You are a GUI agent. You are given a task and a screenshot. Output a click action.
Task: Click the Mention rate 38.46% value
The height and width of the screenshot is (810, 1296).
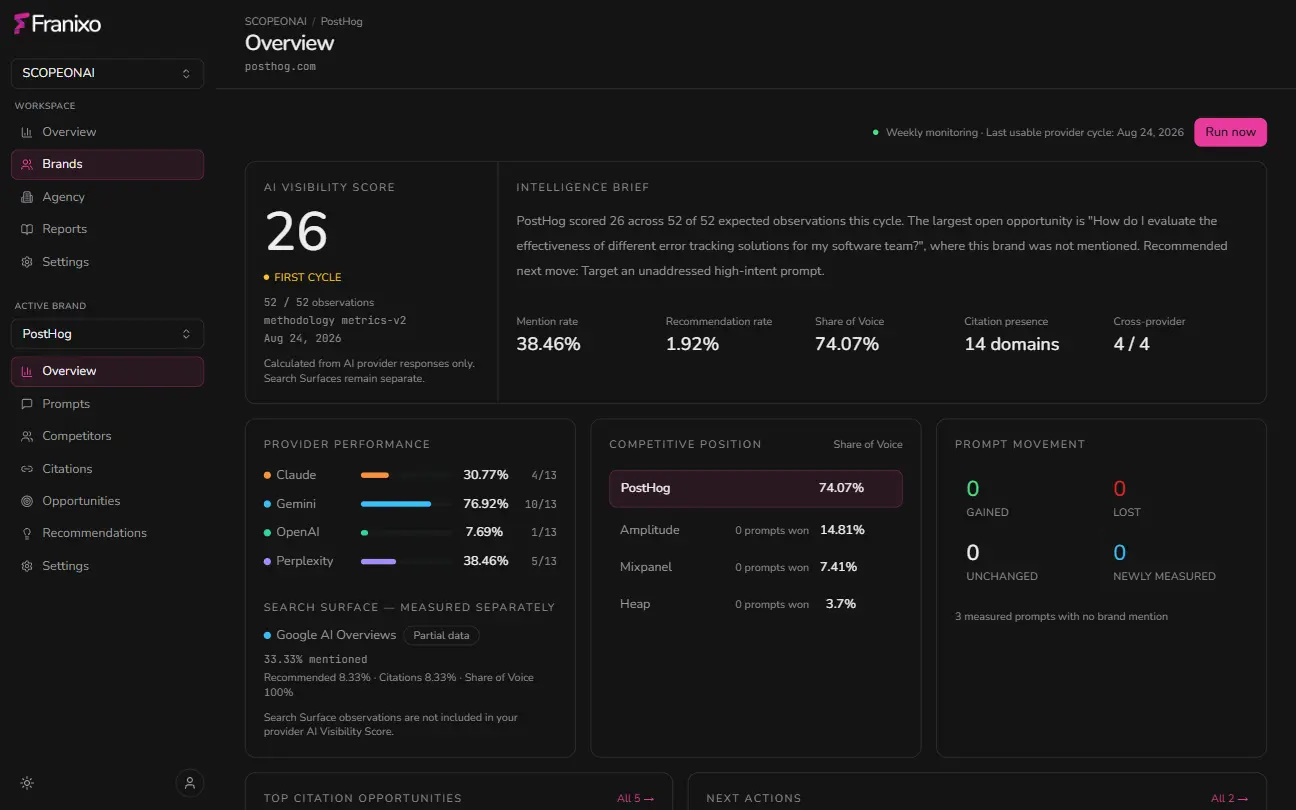[548, 344]
